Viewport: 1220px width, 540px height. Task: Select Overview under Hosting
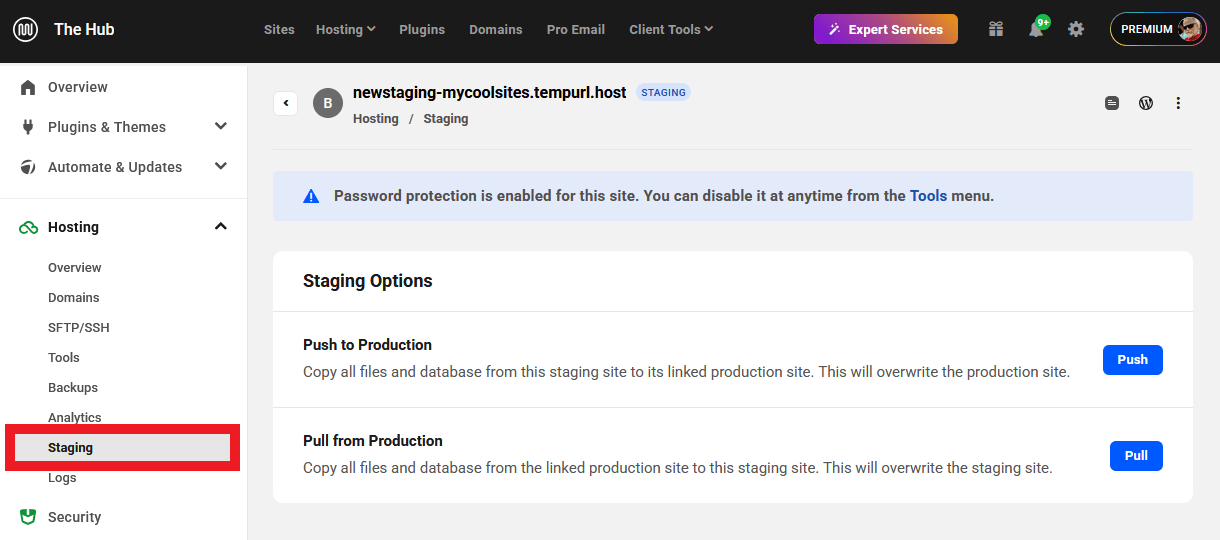[x=75, y=268]
